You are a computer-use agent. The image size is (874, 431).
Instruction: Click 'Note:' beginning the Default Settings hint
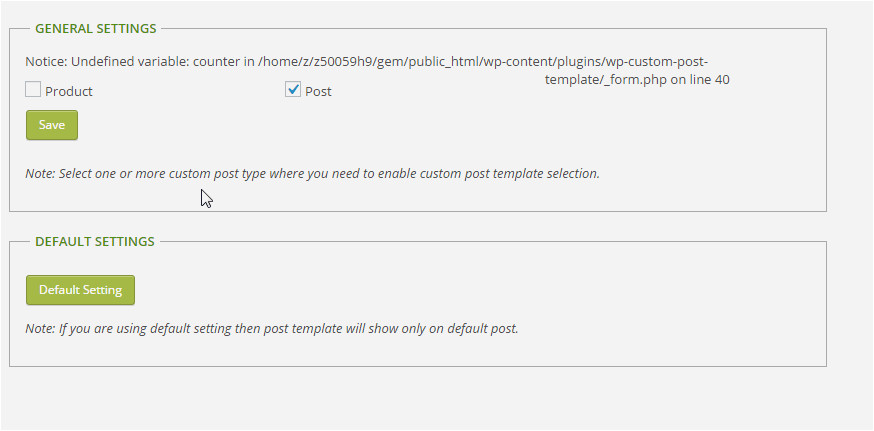pos(41,328)
